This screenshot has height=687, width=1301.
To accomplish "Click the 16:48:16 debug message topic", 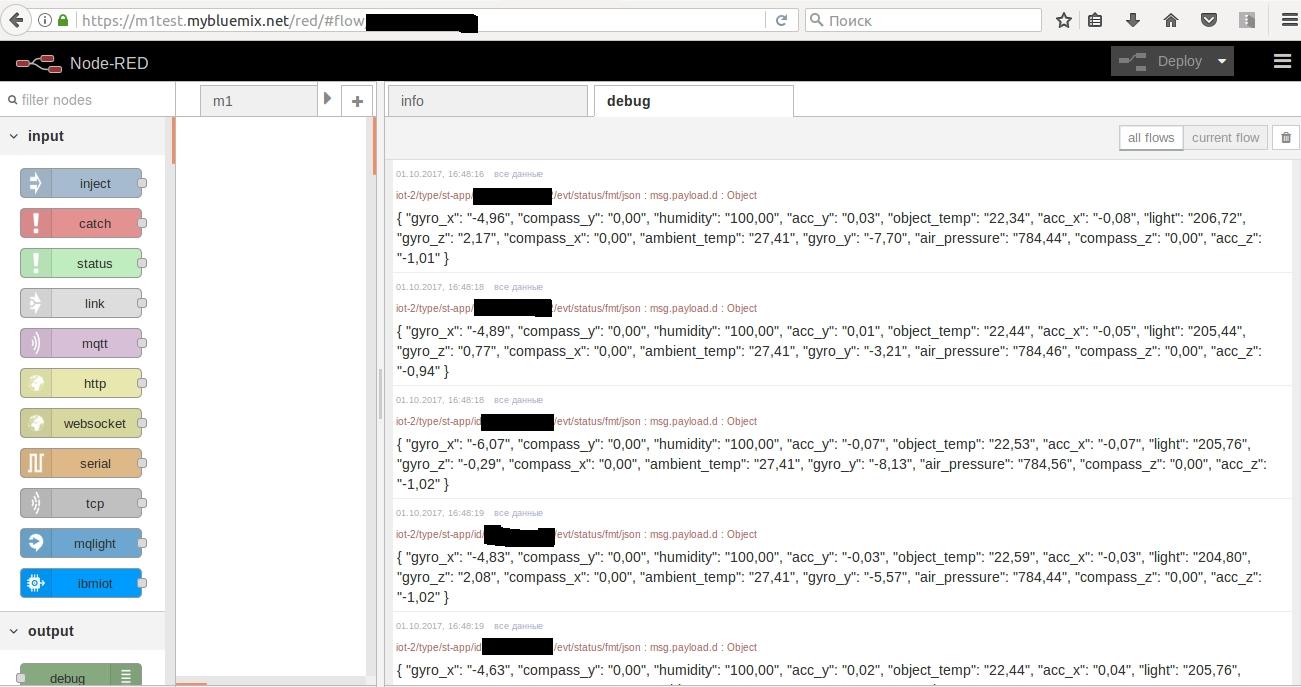I will [576, 195].
